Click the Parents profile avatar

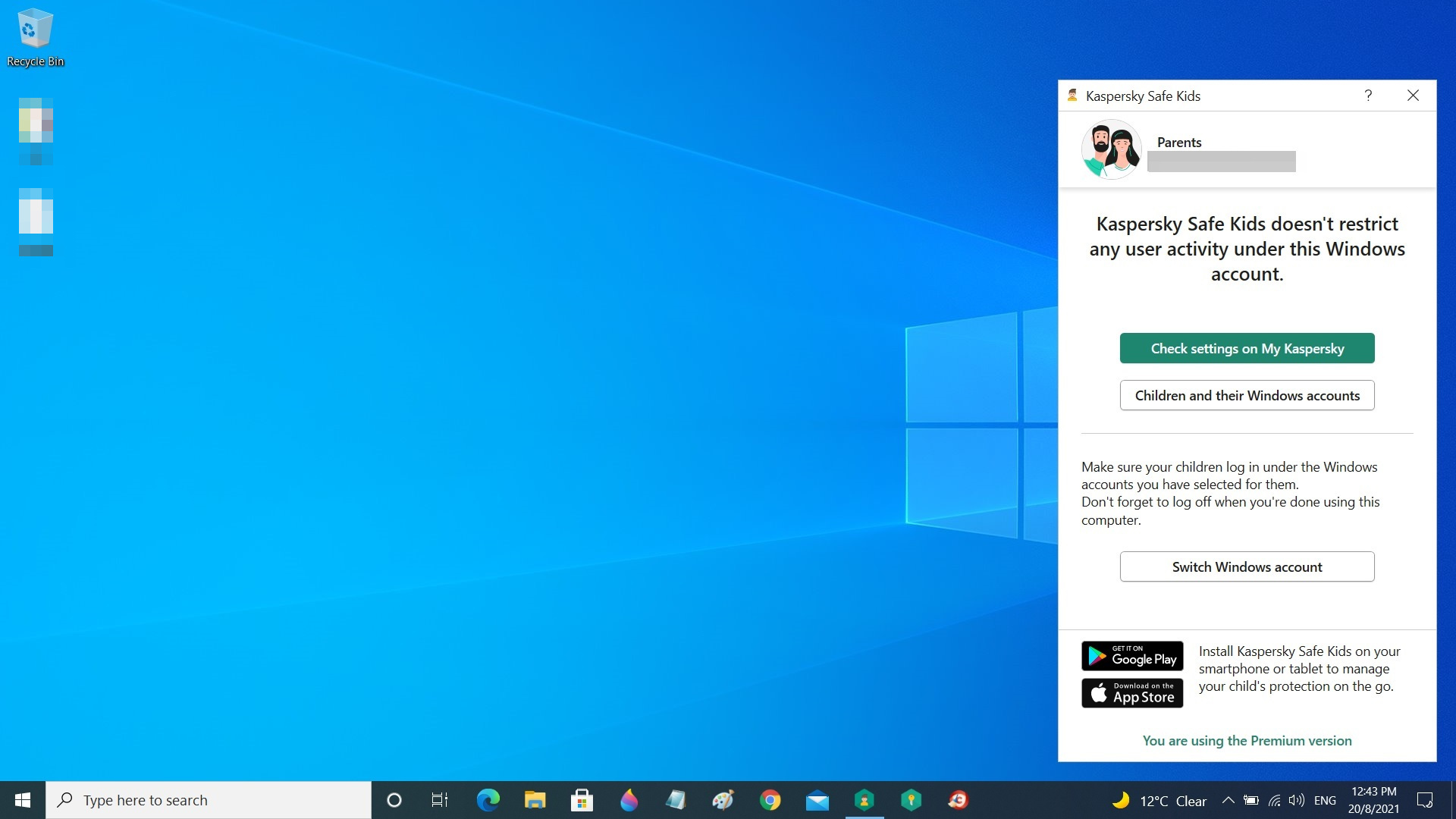[x=1111, y=149]
